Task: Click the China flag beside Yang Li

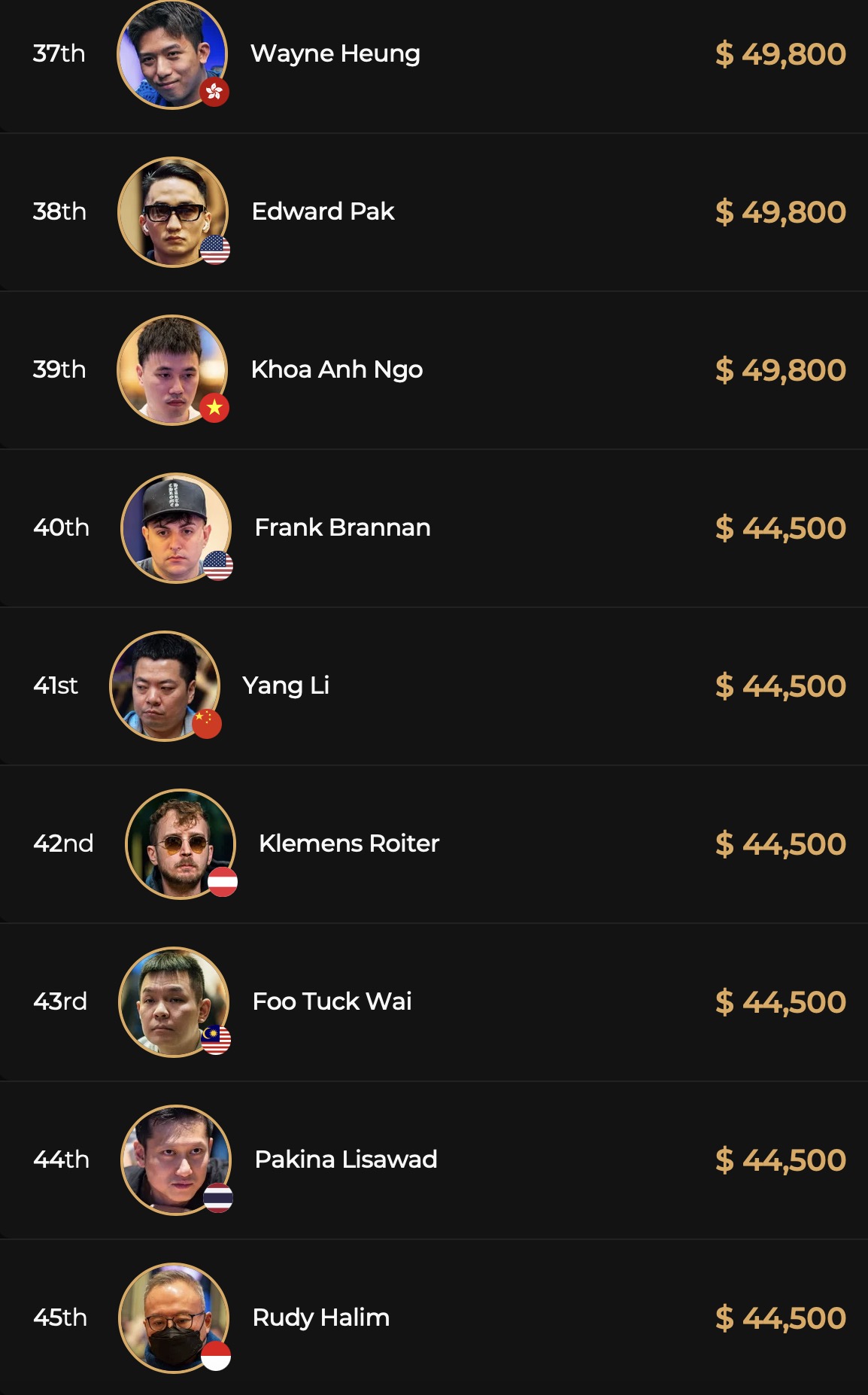Action: tap(207, 724)
